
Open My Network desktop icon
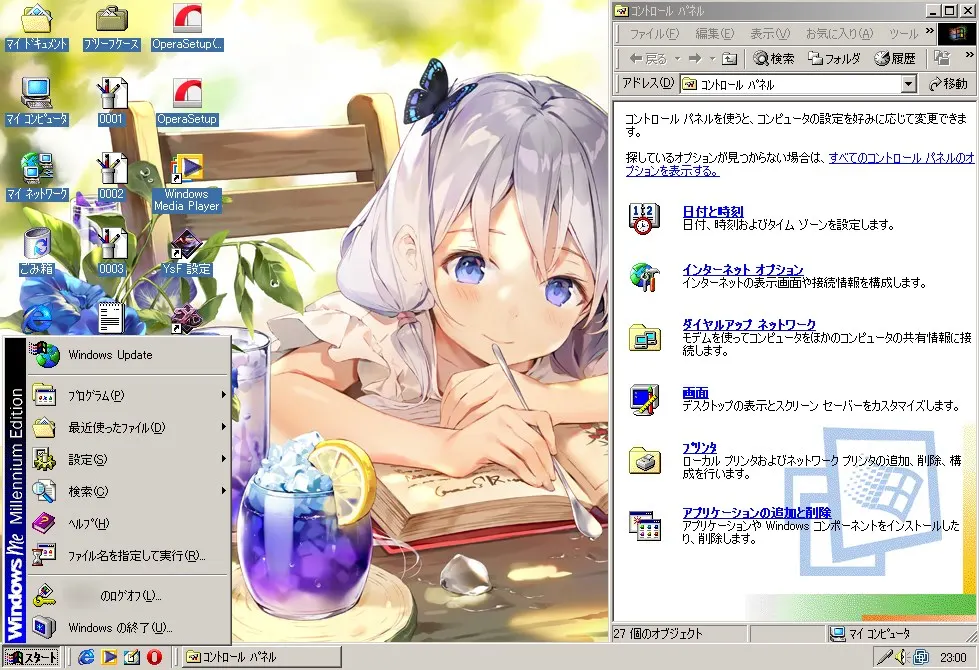[36, 177]
